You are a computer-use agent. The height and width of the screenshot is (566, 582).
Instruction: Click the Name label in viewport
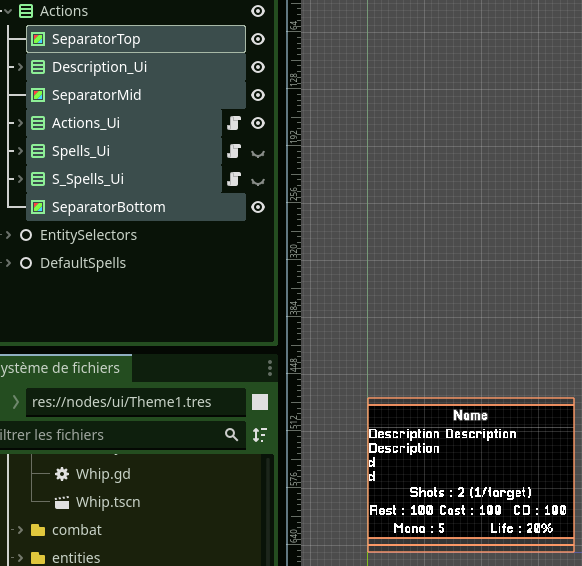click(470, 415)
